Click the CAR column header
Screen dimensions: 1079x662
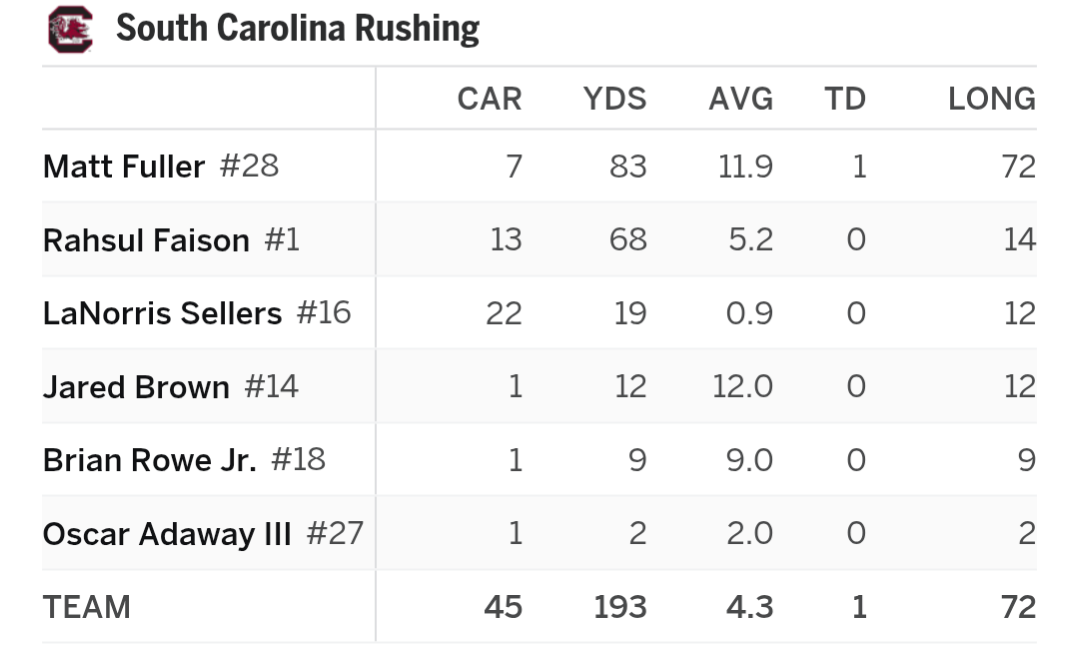coord(489,99)
